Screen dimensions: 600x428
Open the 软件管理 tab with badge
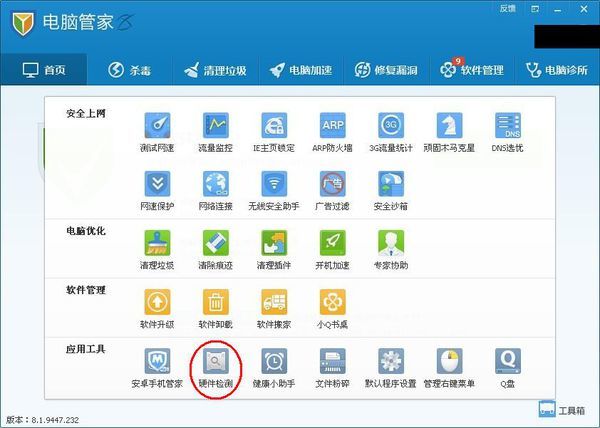(470, 70)
